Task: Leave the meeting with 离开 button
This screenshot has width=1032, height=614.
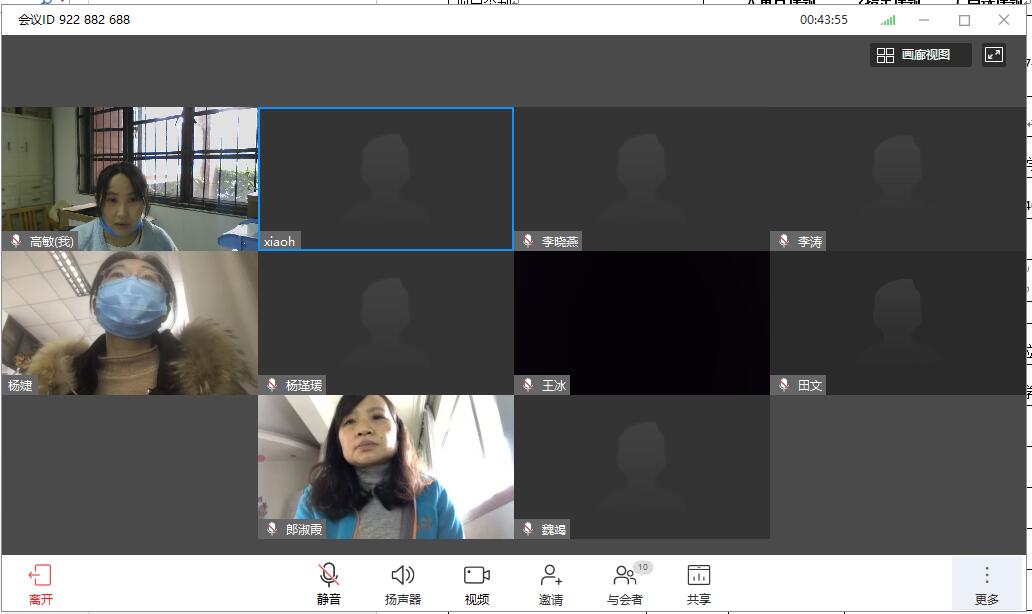Action: [x=40, y=584]
